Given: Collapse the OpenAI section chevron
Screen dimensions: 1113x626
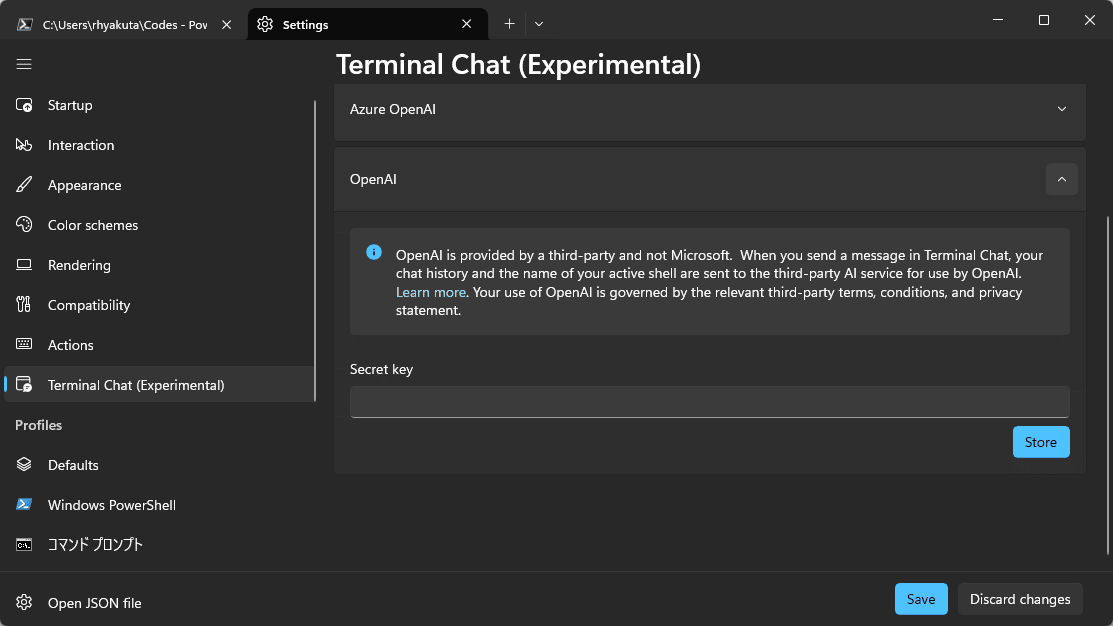Looking at the screenshot, I should (1062, 180).
